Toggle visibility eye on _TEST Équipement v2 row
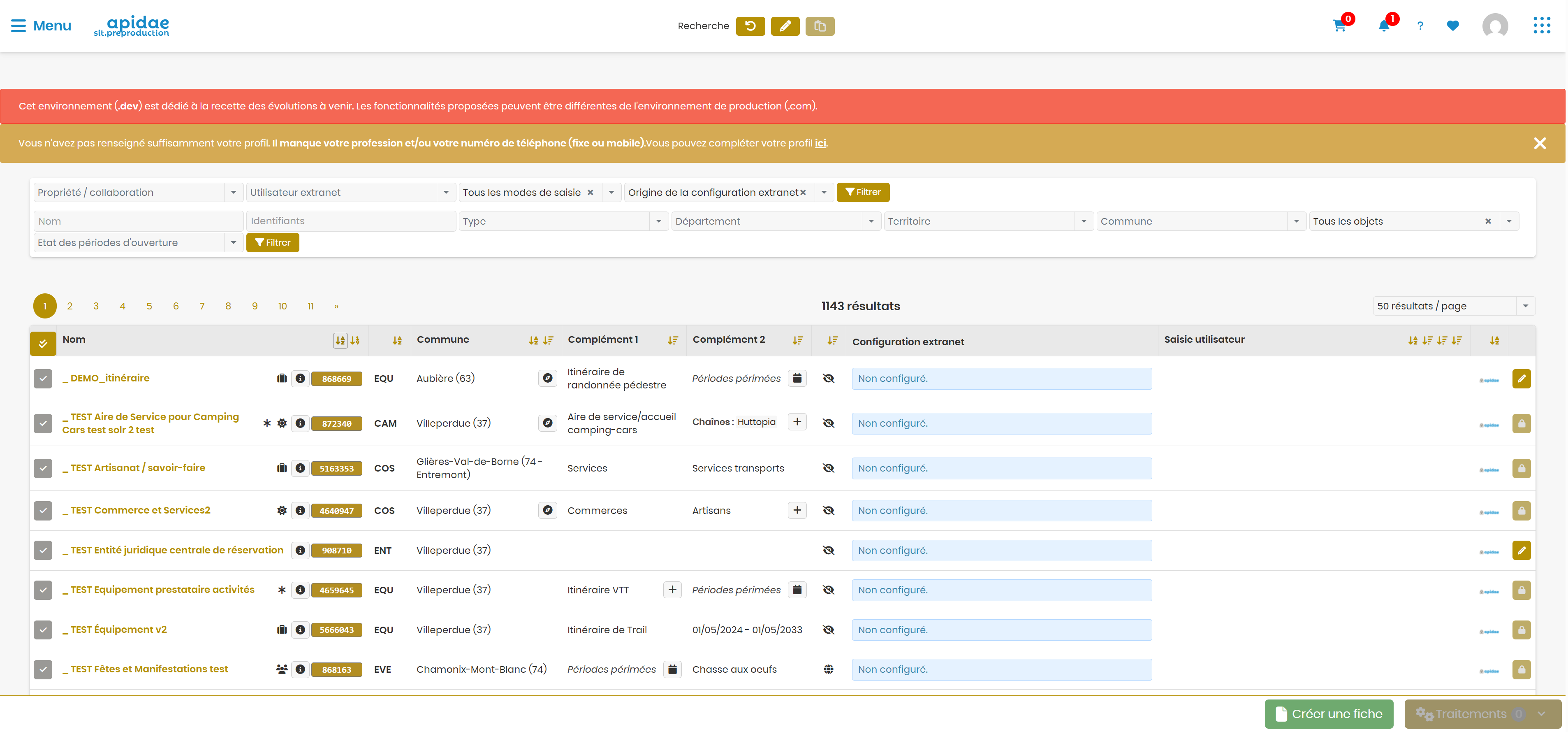Viewport: 1568px width, 732px height. [829, 630]
